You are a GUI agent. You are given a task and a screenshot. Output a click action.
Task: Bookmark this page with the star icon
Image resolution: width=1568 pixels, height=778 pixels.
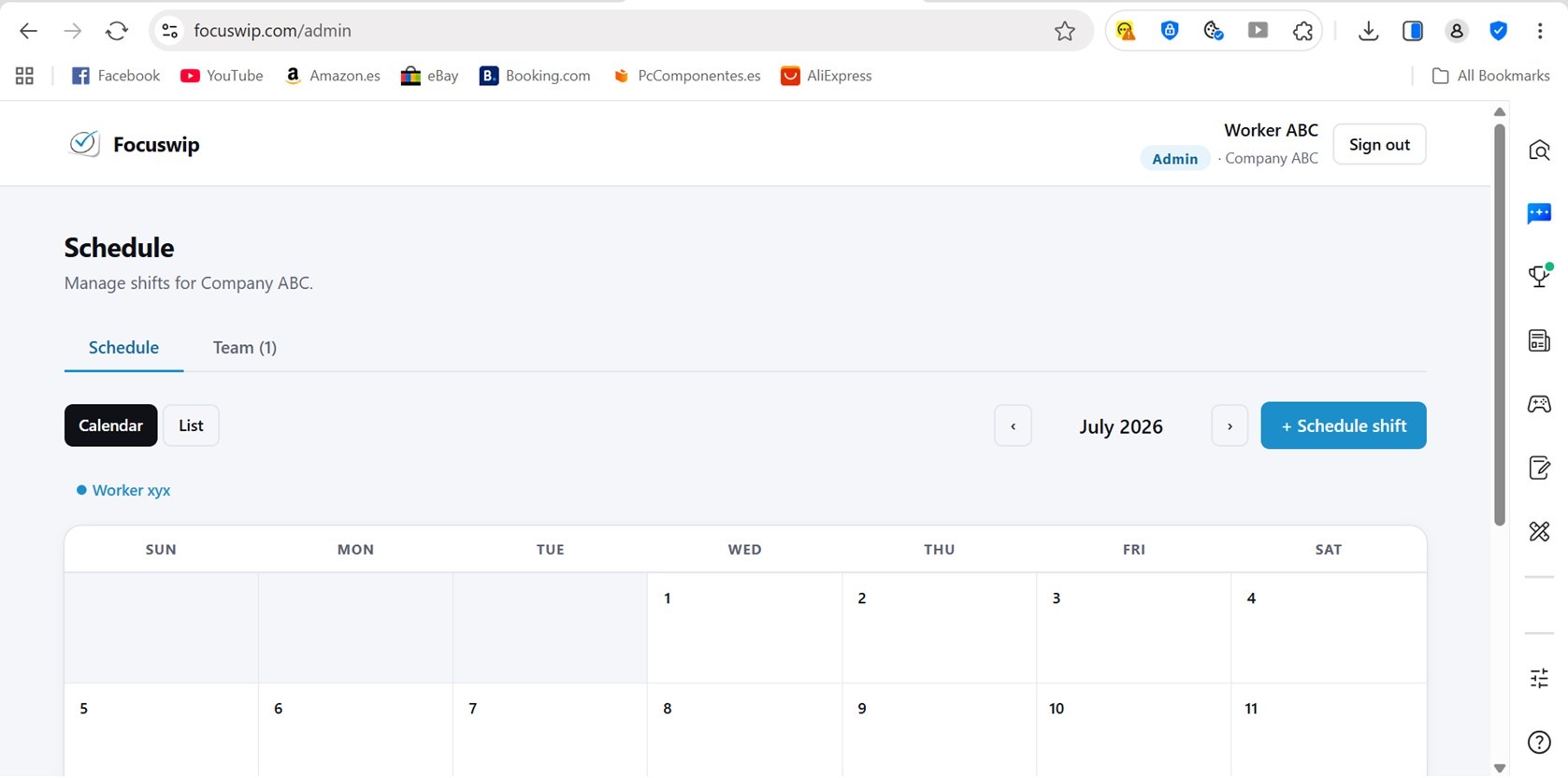tap(1064, 31)
